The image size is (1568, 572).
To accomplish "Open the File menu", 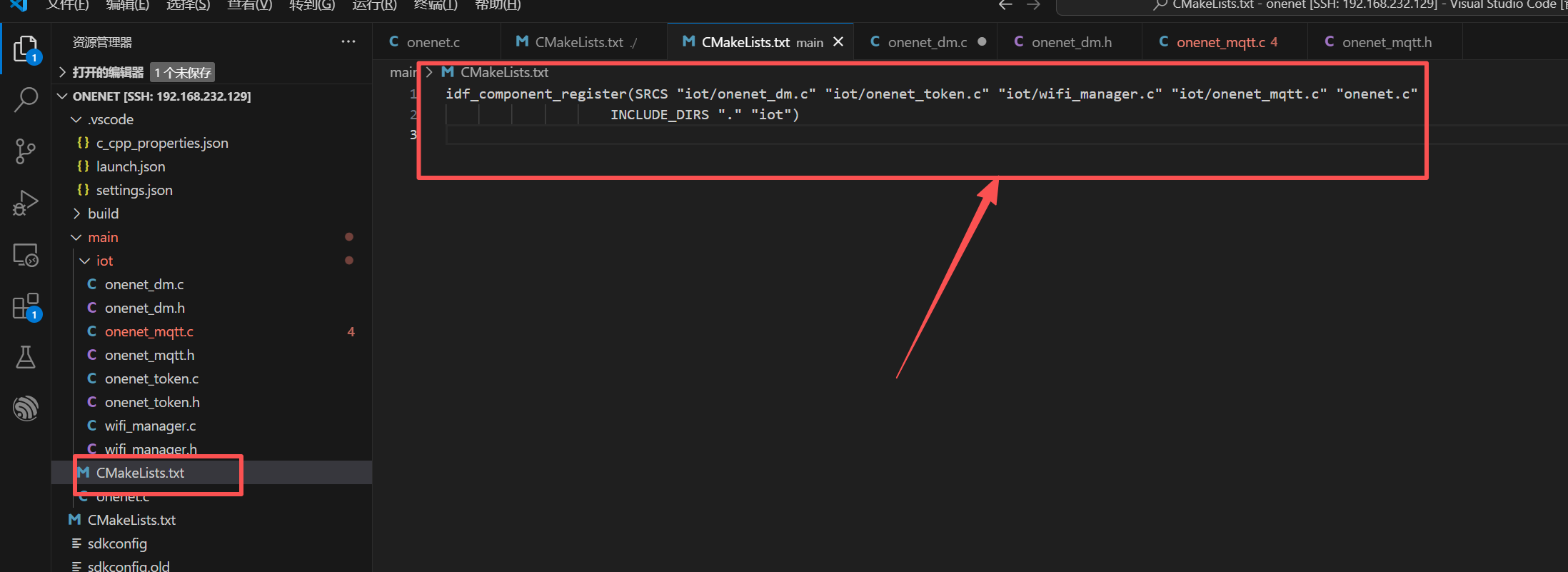I will click(x=68, y=5).
